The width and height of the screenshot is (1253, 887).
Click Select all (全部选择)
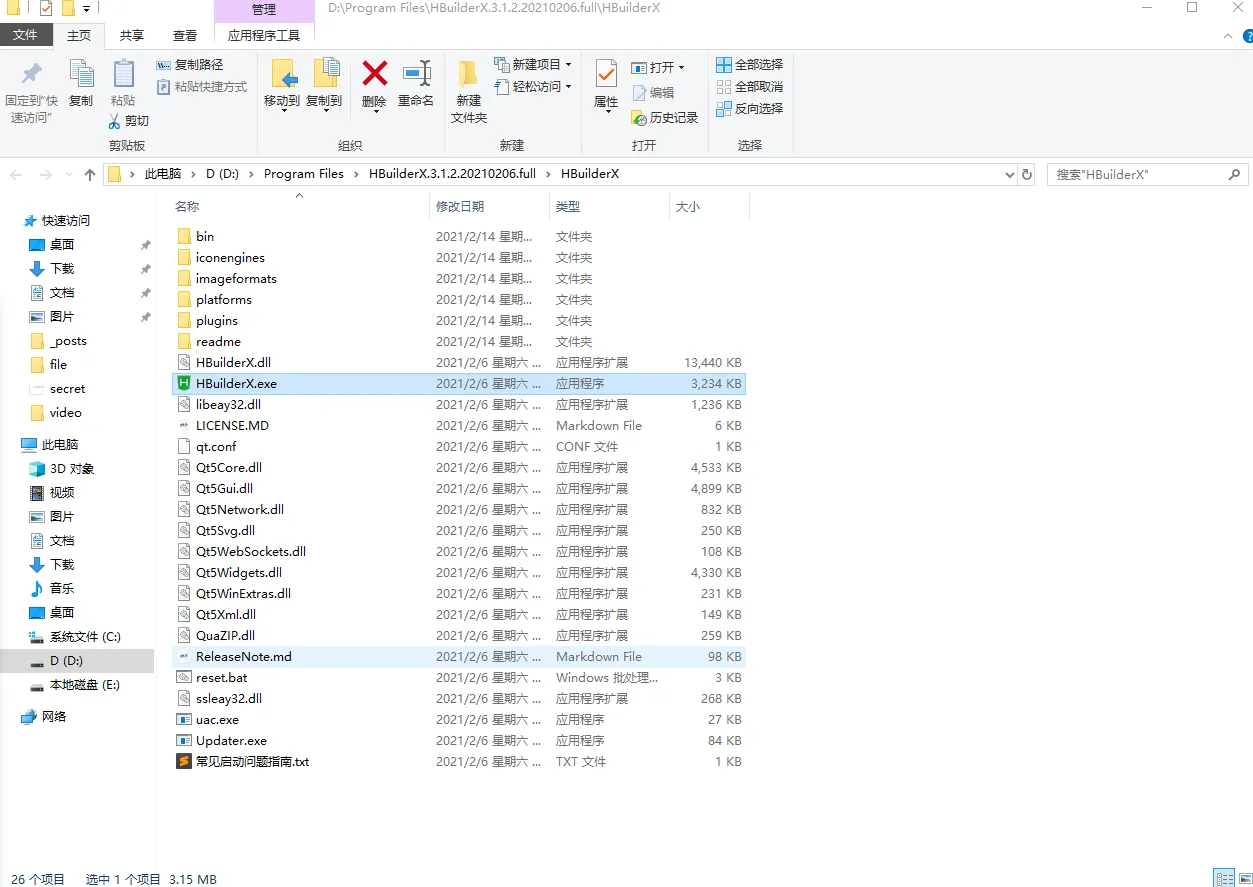749,65
